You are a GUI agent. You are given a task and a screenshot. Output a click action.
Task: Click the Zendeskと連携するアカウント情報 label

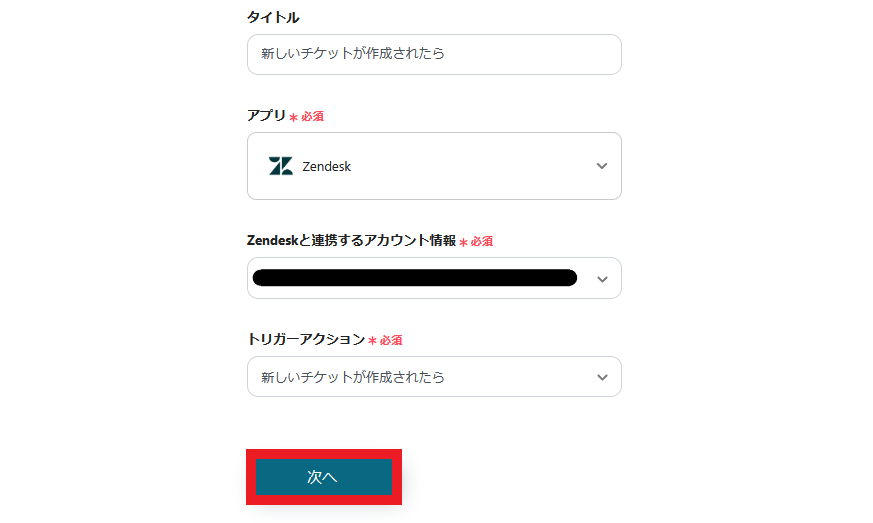click(351, 240)
